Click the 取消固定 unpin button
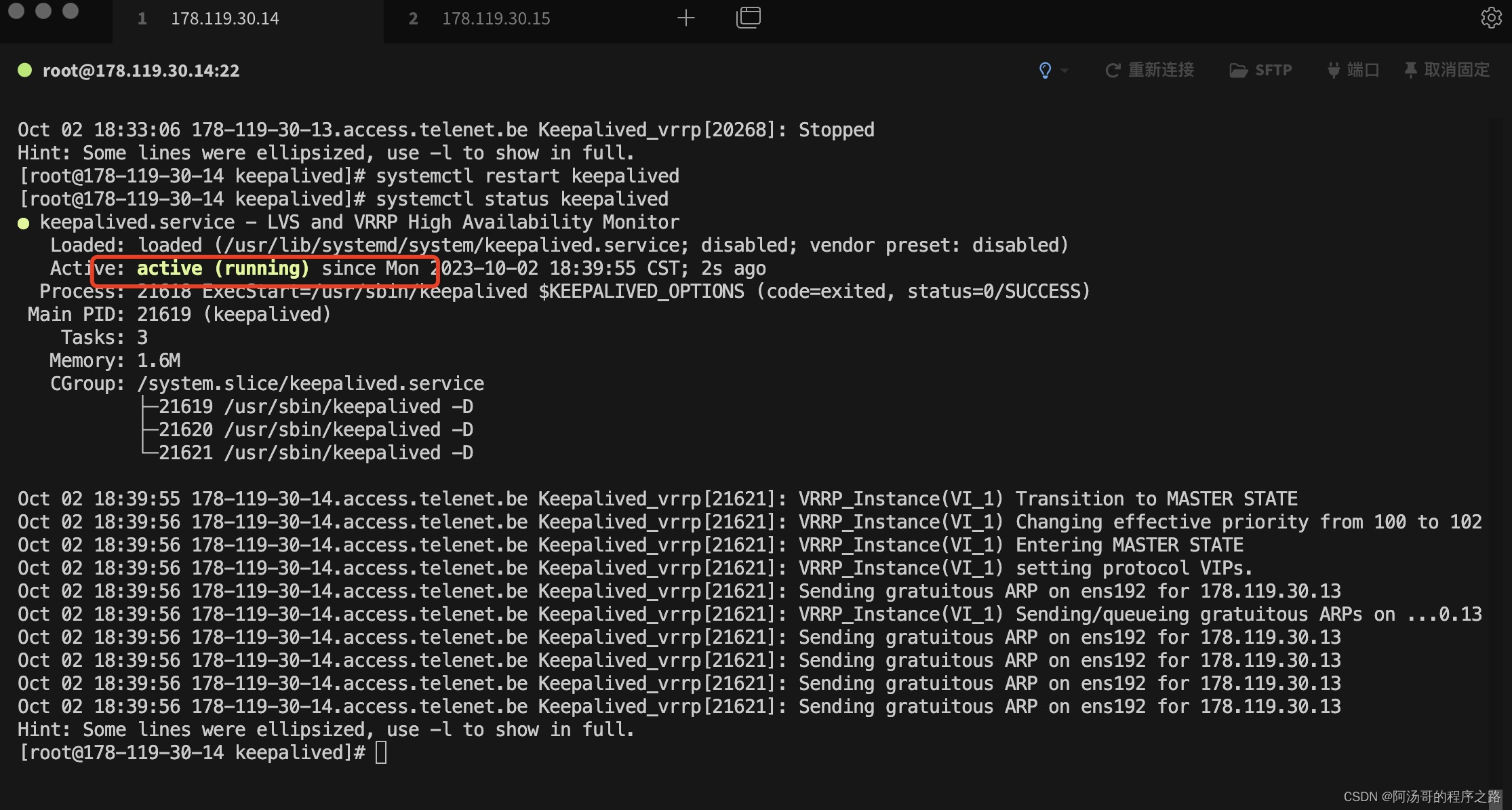Viewport: 1512px width, 810px height. click(1447, 70)
